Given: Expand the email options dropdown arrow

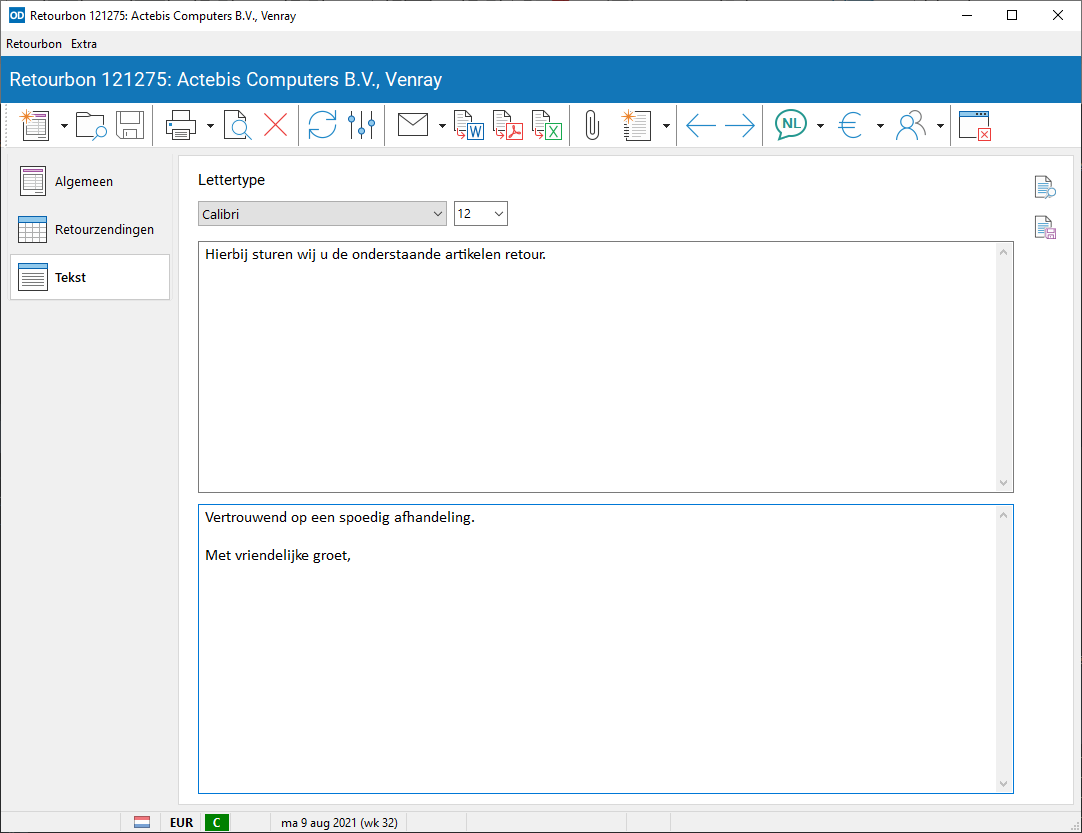Looking at the screenshot, I should point(442,126).
